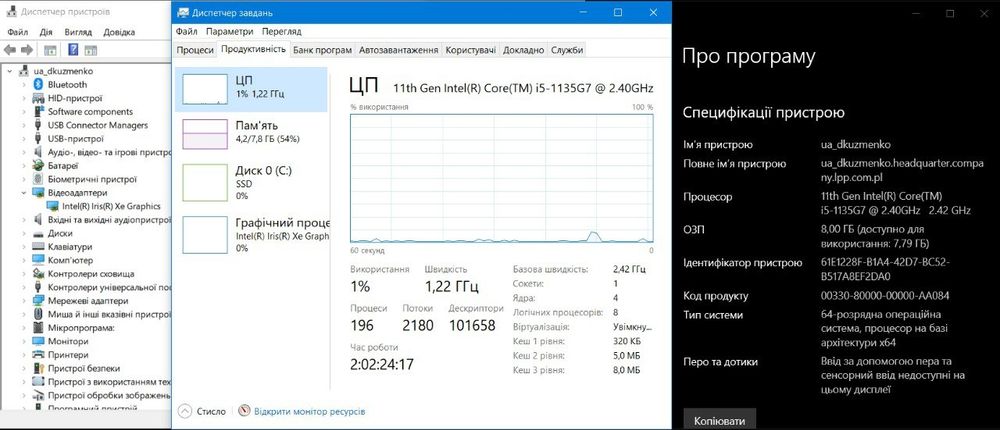The height and width of the screenshot is (430, 1000).
Task: Click the Батареї battery icon
Action: 38,166
